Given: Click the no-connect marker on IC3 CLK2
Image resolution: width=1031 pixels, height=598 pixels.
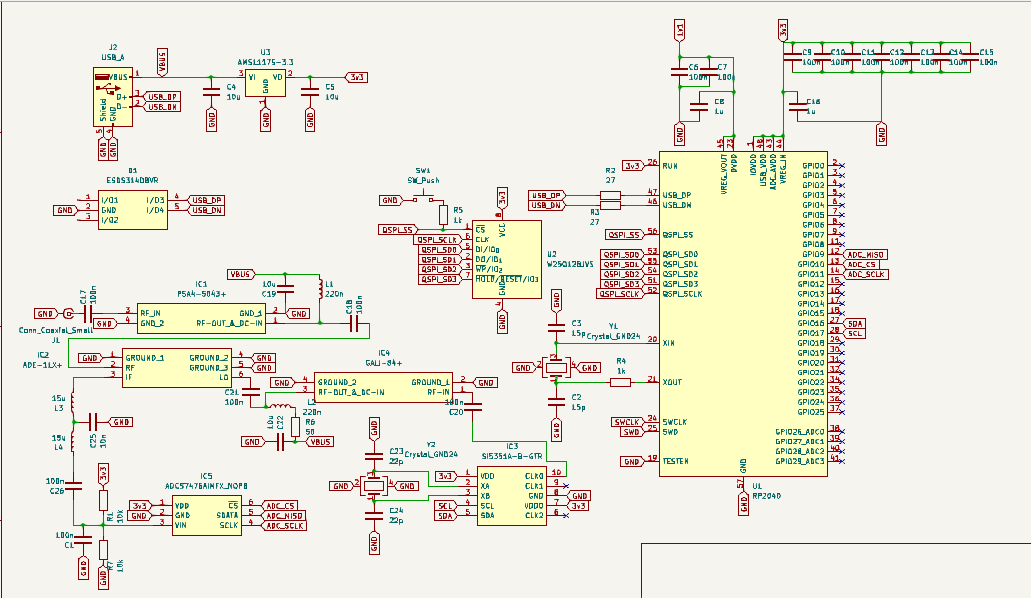Looking at the screenshot, I should [x=566, y=516].
